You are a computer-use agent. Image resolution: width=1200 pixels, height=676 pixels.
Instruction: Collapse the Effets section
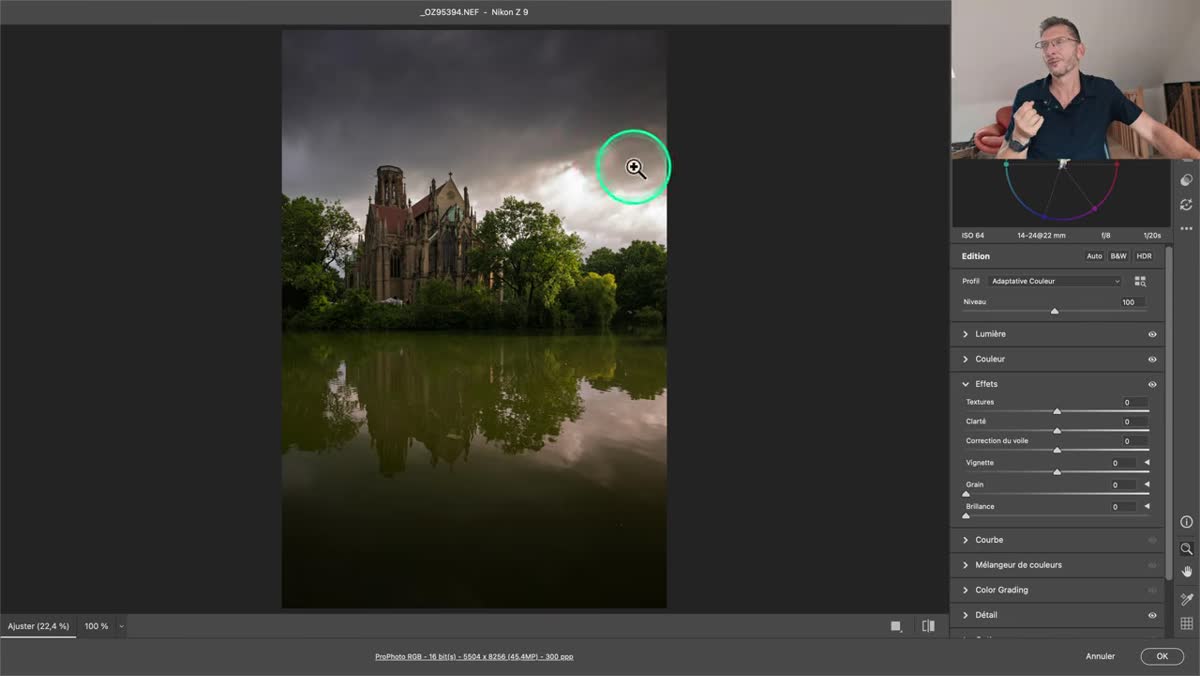point(965,384)
